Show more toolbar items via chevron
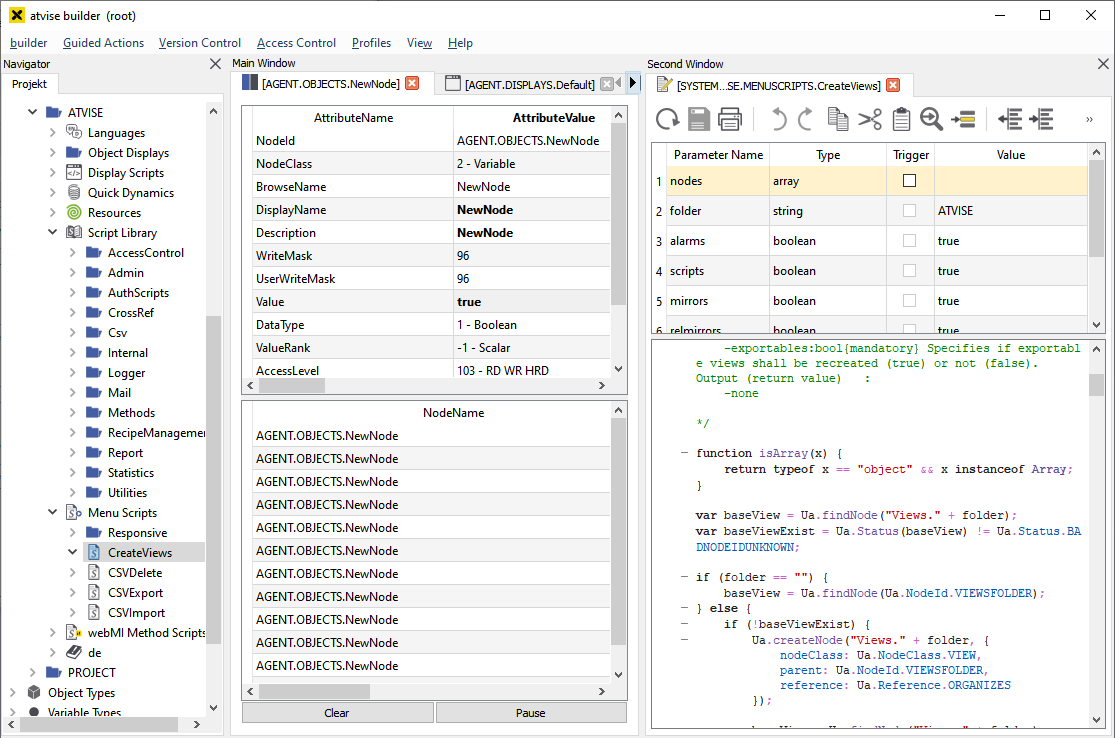 1089,120
